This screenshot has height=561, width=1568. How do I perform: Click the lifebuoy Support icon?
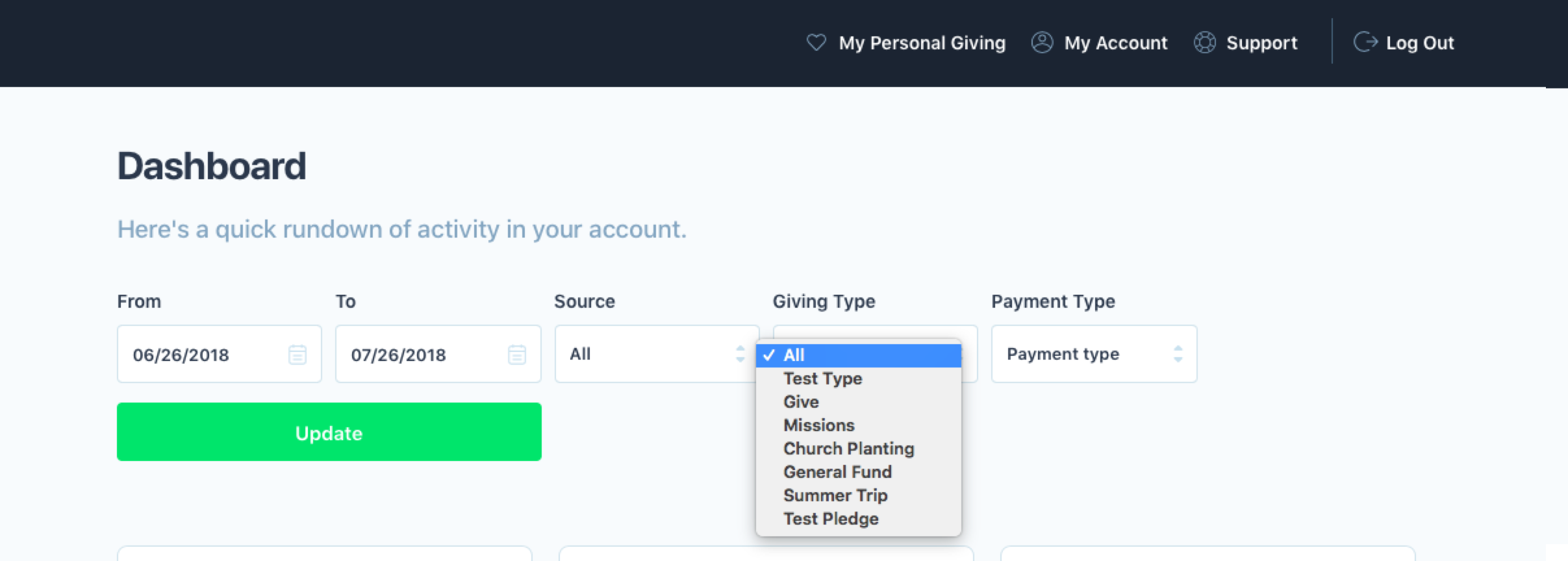(1204, 43)
